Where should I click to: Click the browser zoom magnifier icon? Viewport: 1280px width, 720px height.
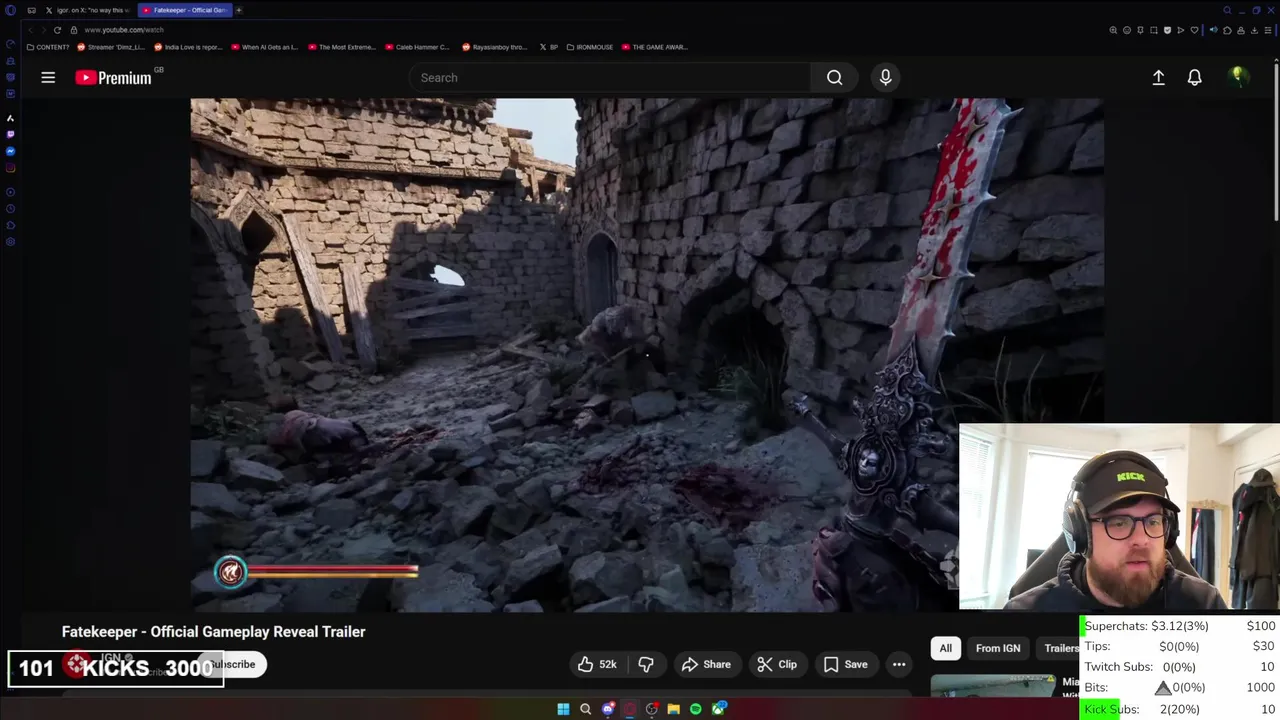click(1113, 30)
